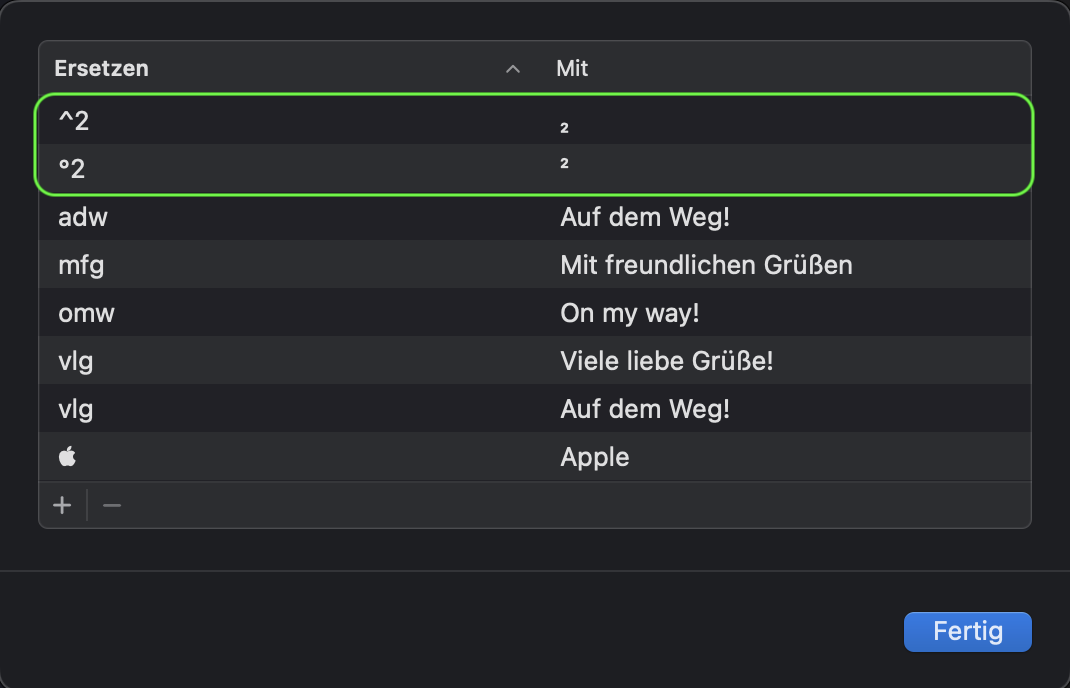Click the superscript replacement for °2
Image resolution: width=1070 pixels, height=688 pixels.
point(565,164)
